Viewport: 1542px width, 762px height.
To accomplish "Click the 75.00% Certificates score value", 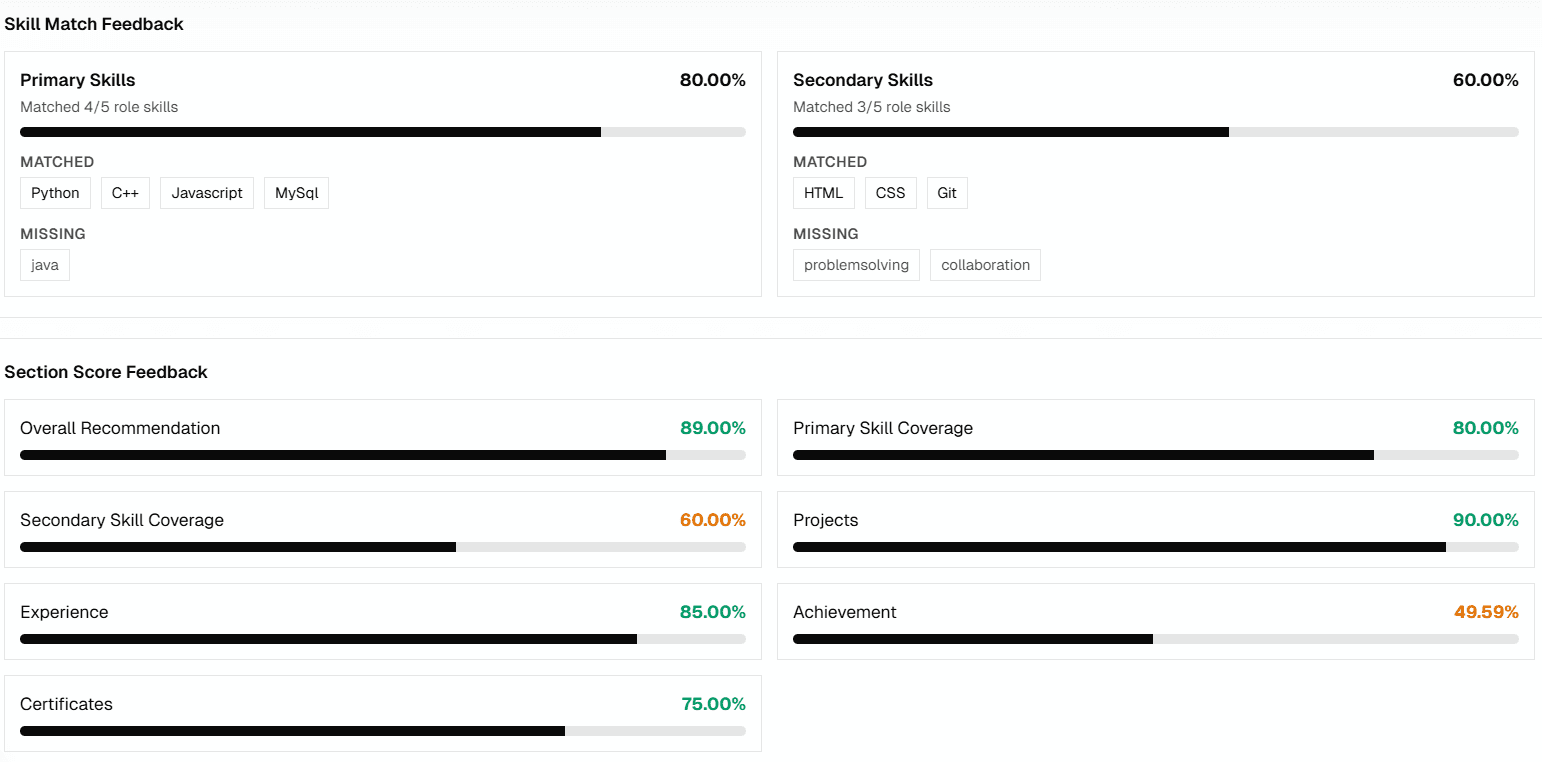I will point(714,704).
